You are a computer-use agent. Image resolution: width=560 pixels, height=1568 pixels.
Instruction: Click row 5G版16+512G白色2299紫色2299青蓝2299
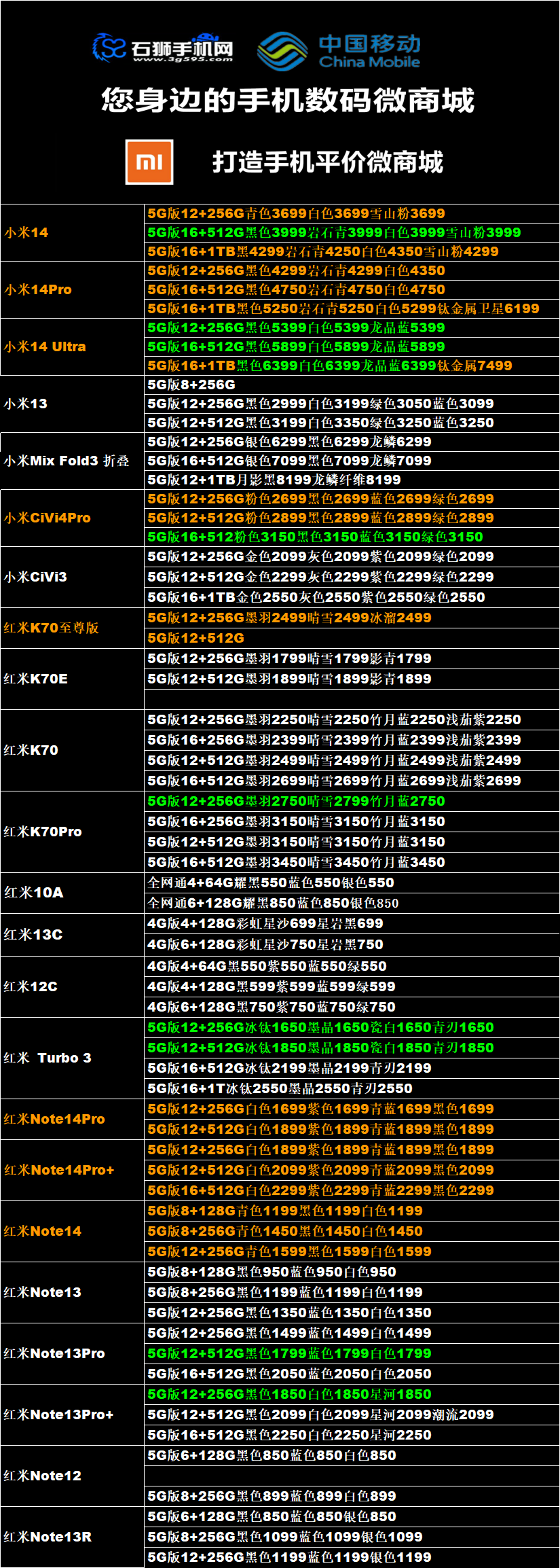(x=352, y=1190)
